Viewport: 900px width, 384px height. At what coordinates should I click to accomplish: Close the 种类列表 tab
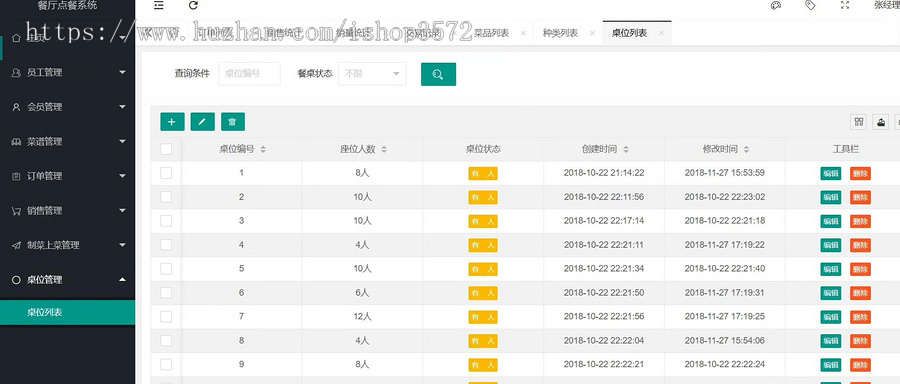point(592,33)
